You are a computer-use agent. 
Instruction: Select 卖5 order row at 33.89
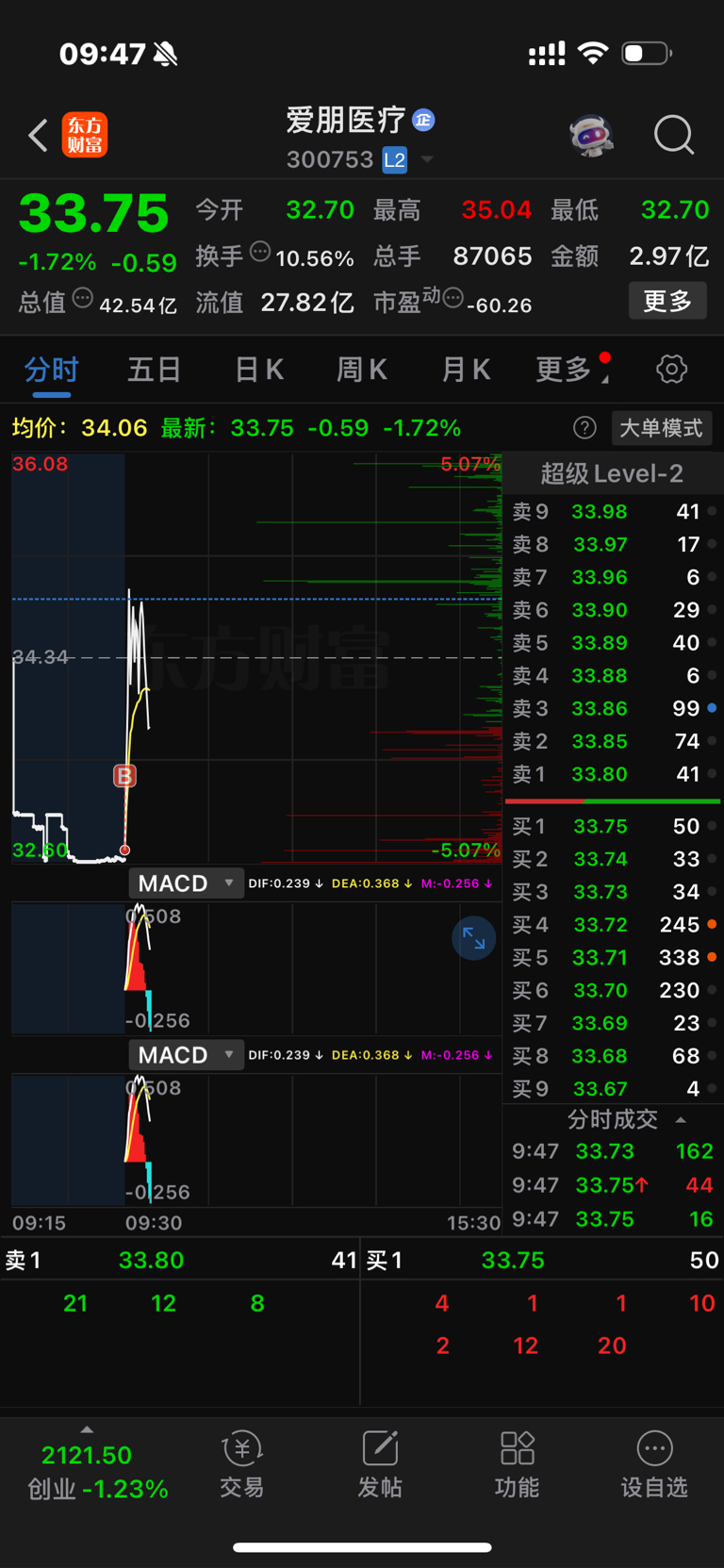tap(613, 643)
